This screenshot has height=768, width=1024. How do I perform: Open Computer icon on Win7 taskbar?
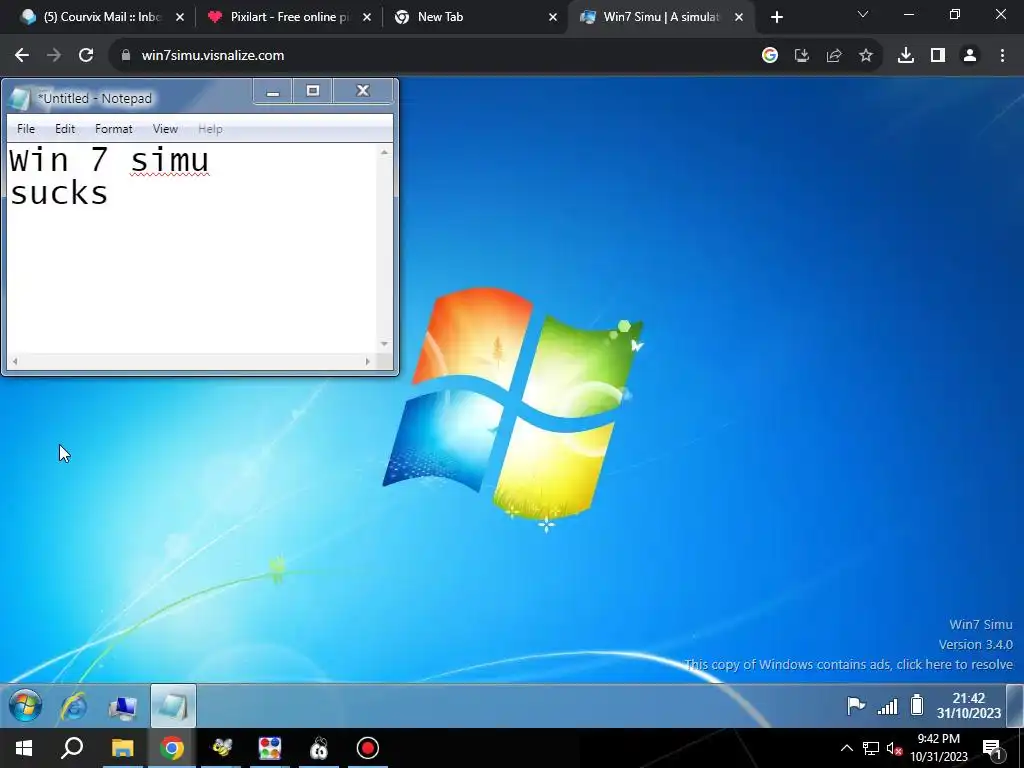click(123, 707)
